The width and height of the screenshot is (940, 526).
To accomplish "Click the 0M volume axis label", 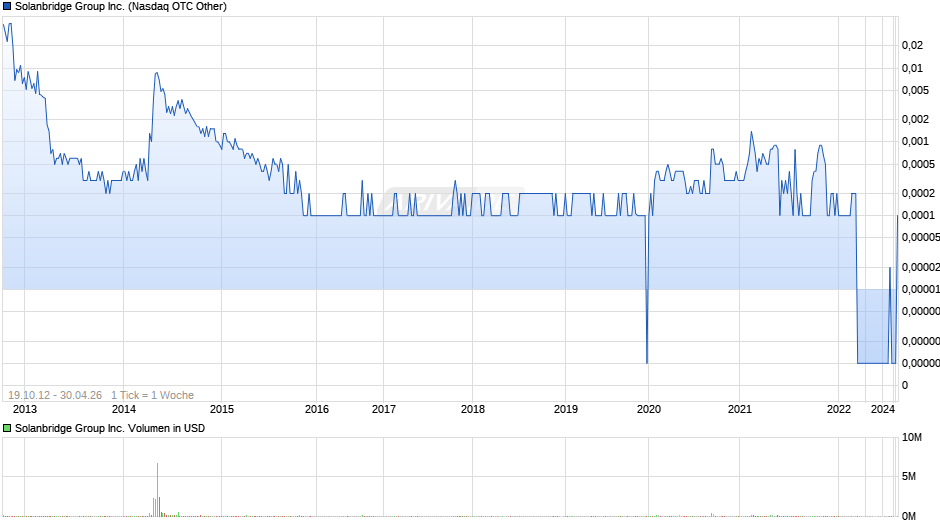I will (x=909, y=516).
